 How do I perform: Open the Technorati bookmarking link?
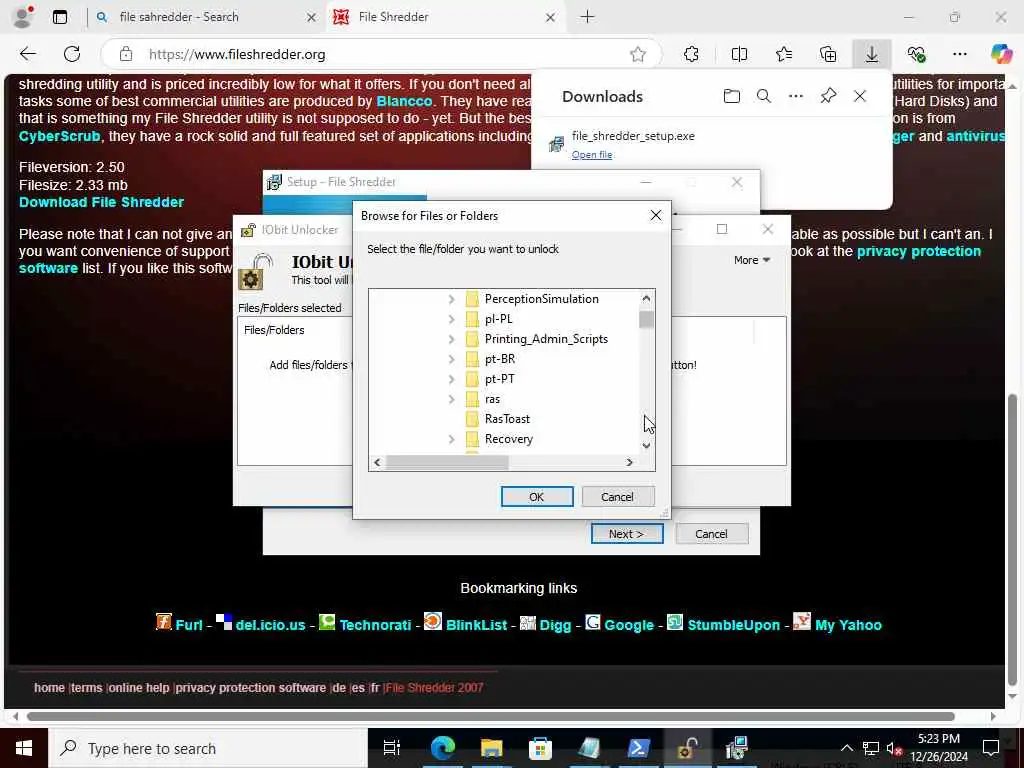point(375,625)
